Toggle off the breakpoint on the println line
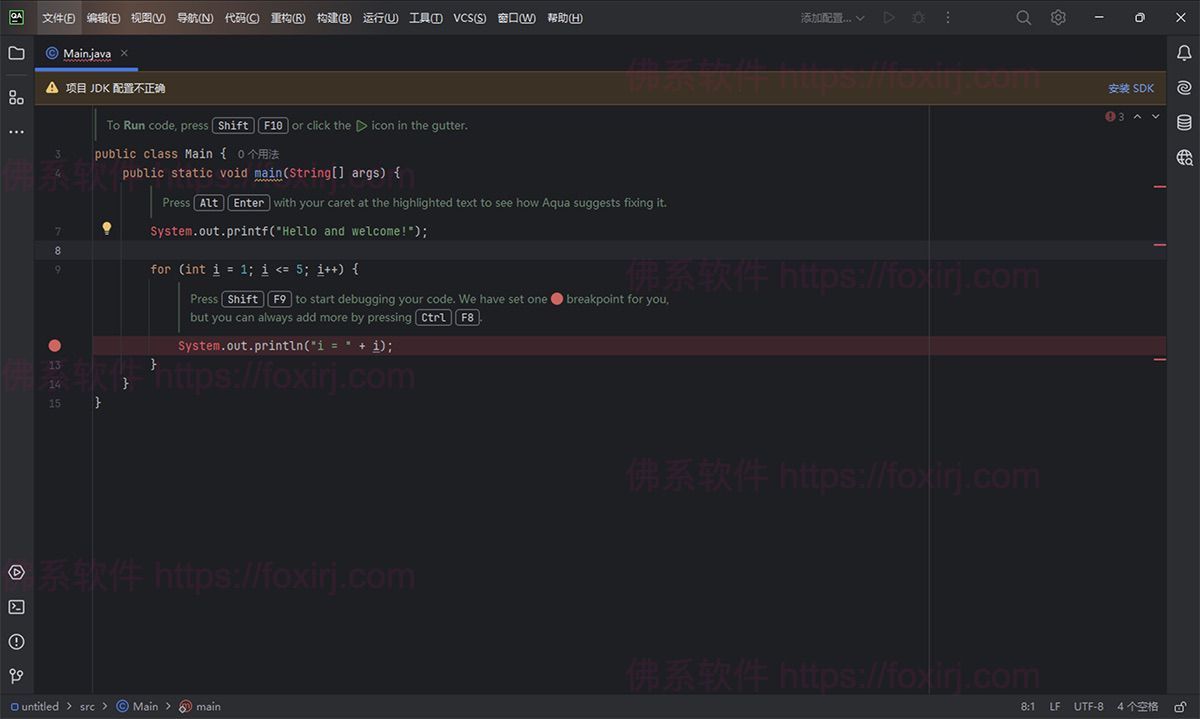Screen dimensions: 1200x719 tap(55, 345)
